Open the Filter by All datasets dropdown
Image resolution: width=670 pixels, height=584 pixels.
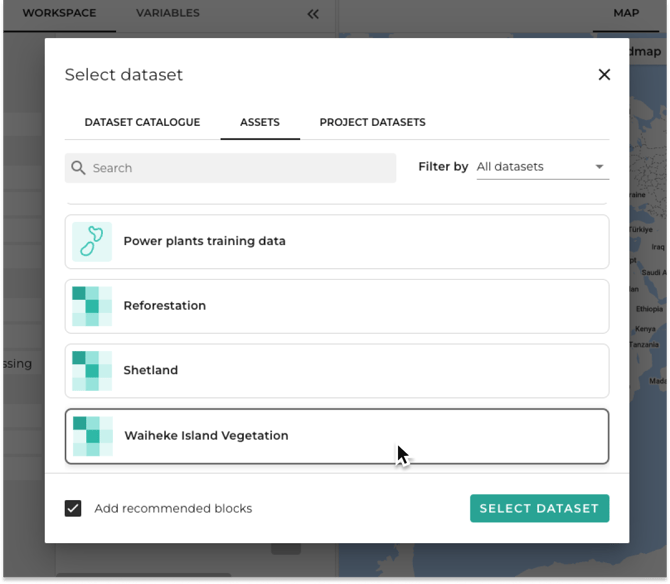pos(543,167)
